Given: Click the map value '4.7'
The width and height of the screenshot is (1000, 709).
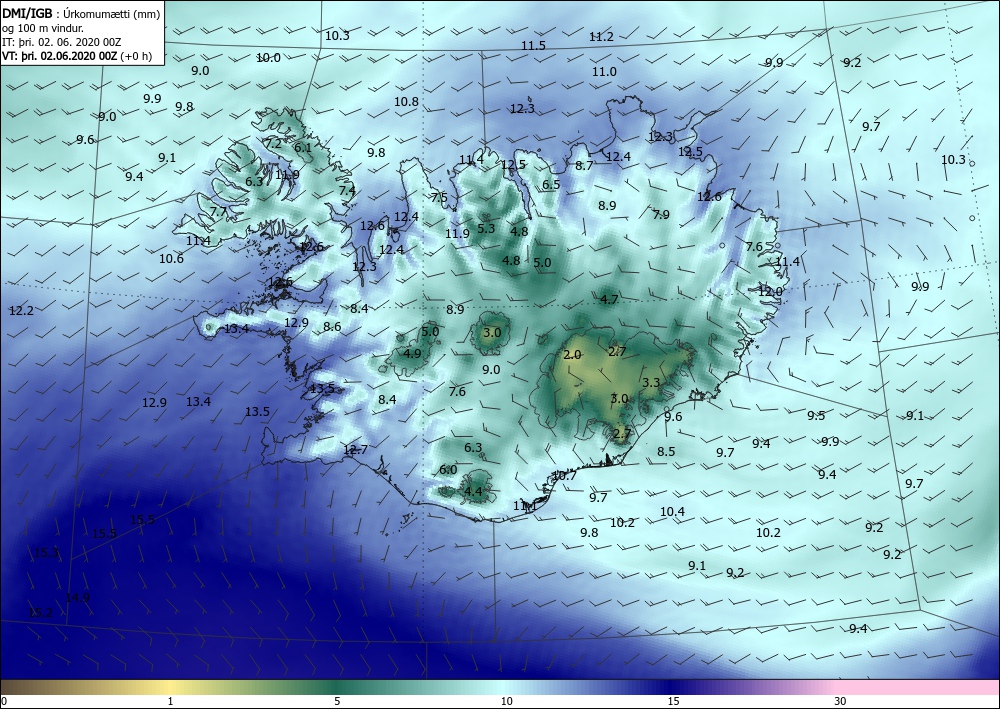Looking at the screenshot, I should pyautogui.click(x=609, y=299).
